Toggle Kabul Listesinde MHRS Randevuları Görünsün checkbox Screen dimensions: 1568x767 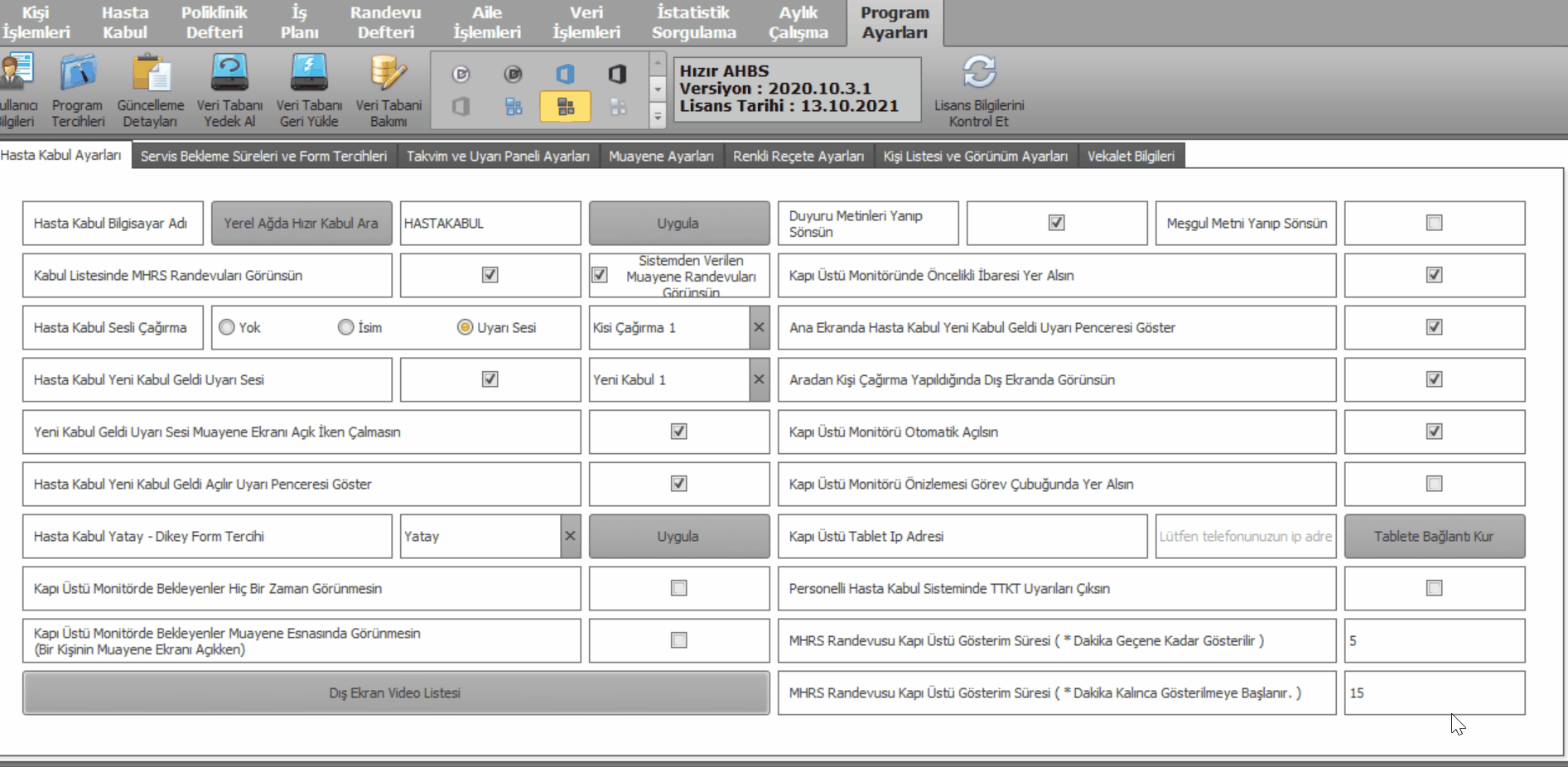[490, 275]
